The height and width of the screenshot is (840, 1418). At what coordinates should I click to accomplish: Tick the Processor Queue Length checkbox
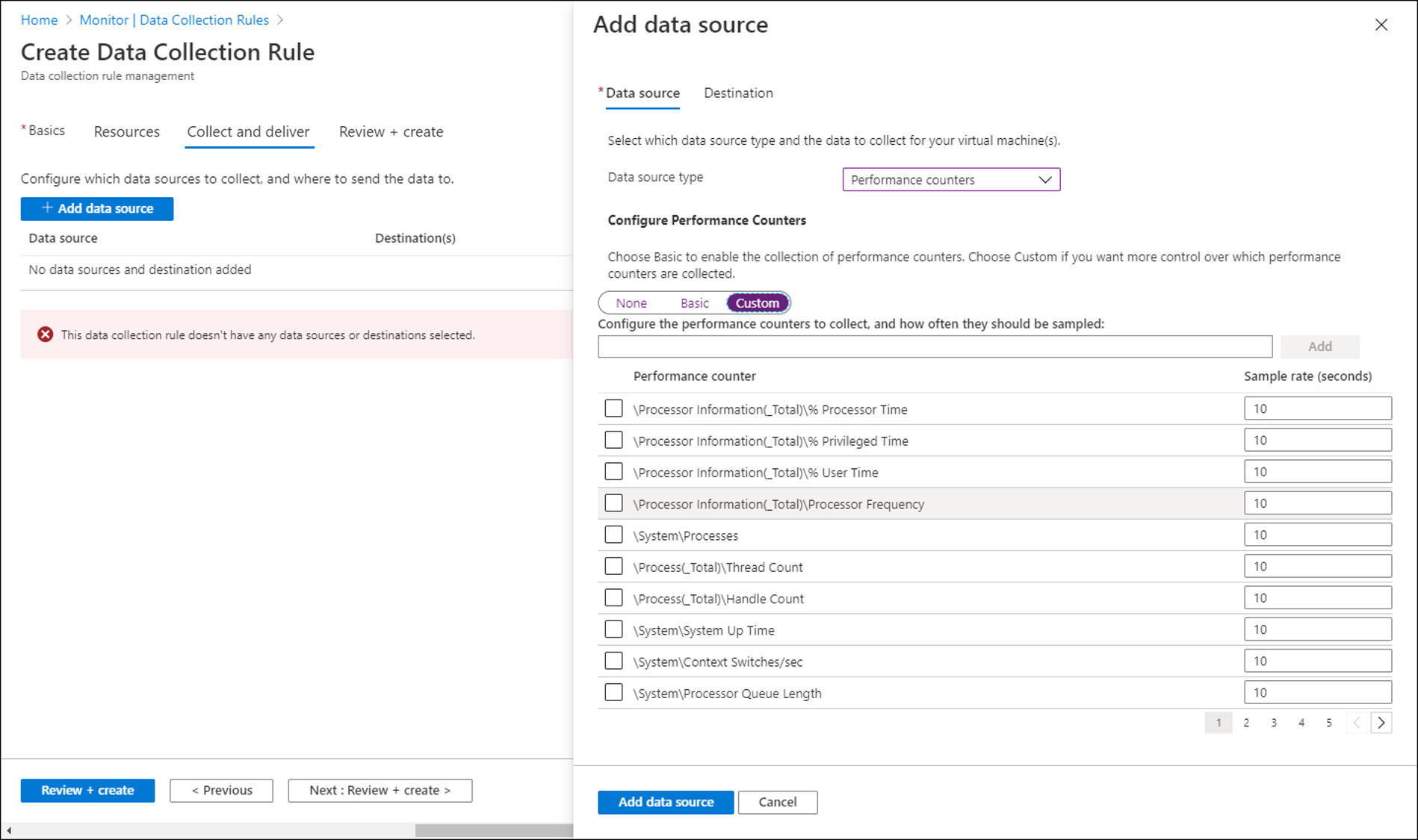(613, 692)
